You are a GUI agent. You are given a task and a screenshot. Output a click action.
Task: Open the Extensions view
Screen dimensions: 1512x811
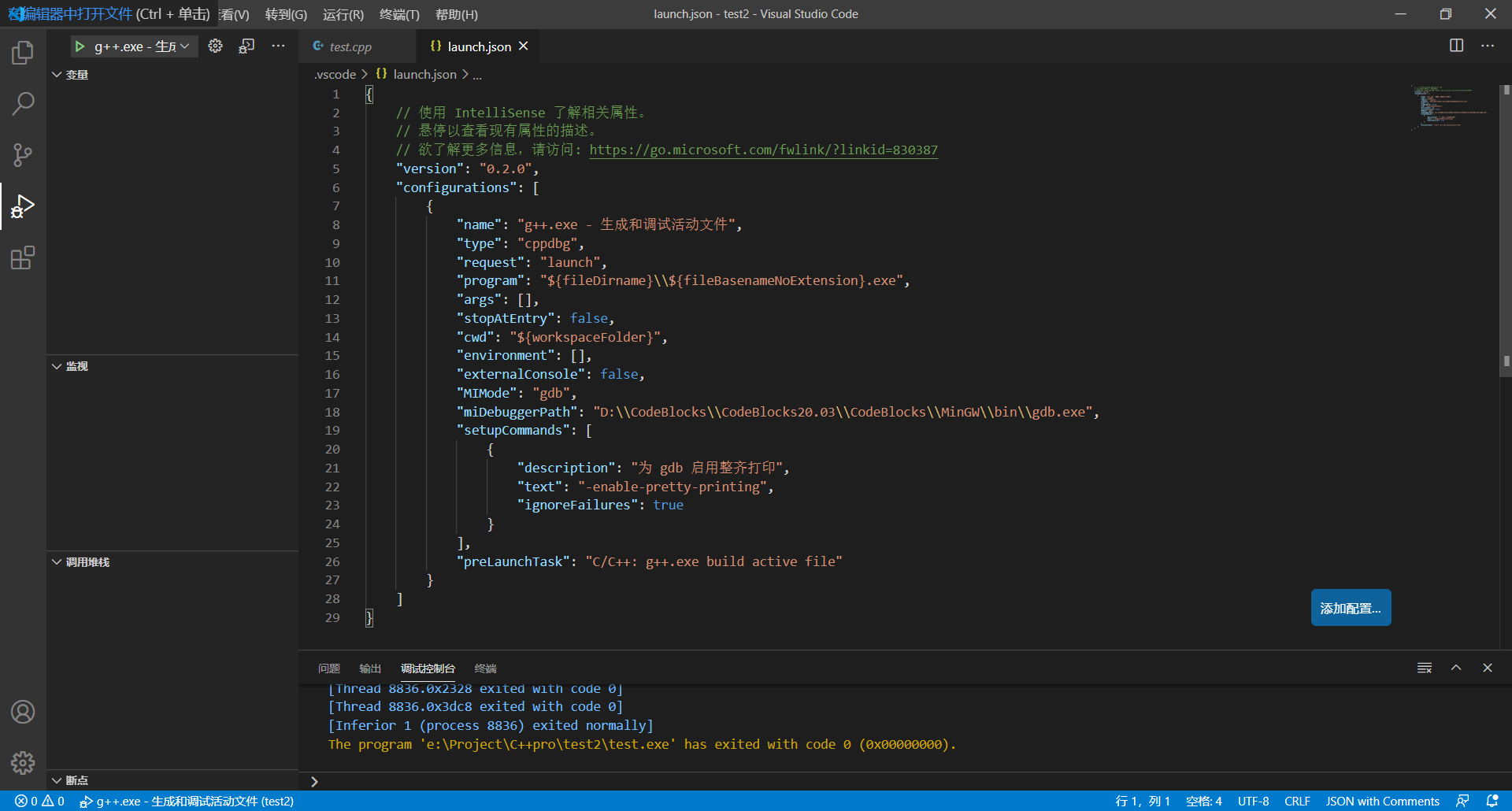click(x=22, y=257)
